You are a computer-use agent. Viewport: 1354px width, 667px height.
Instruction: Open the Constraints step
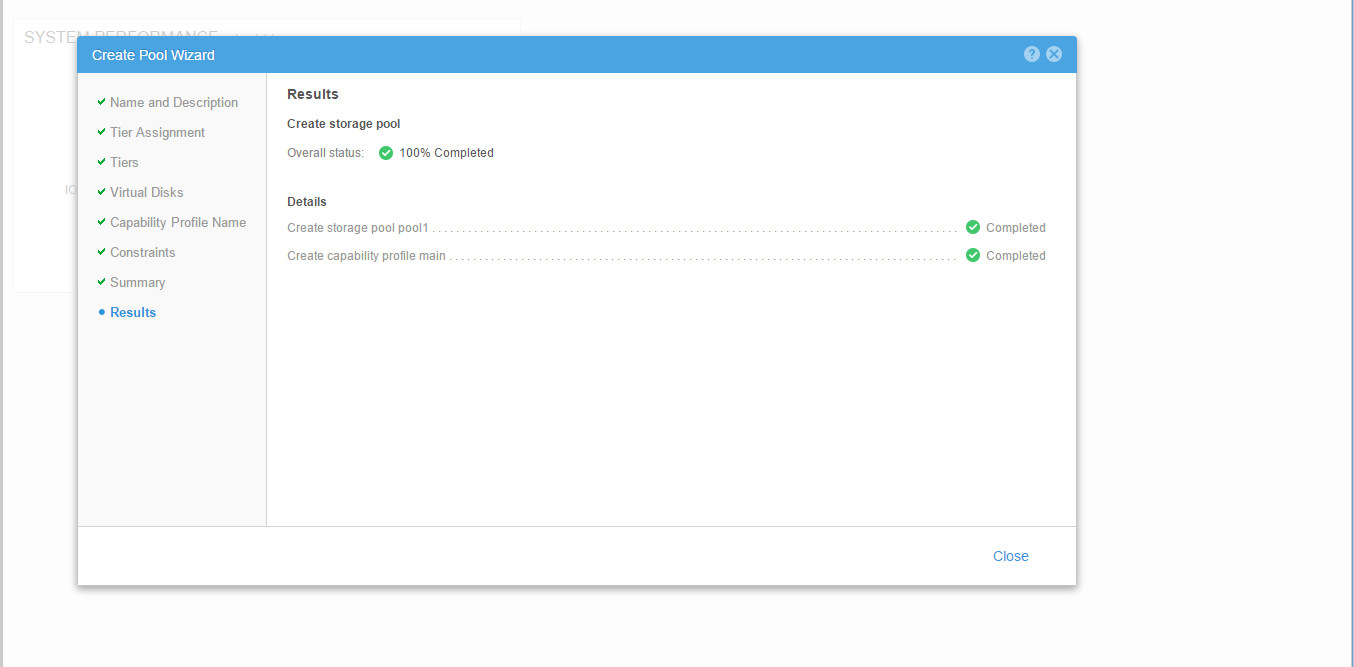143,252
